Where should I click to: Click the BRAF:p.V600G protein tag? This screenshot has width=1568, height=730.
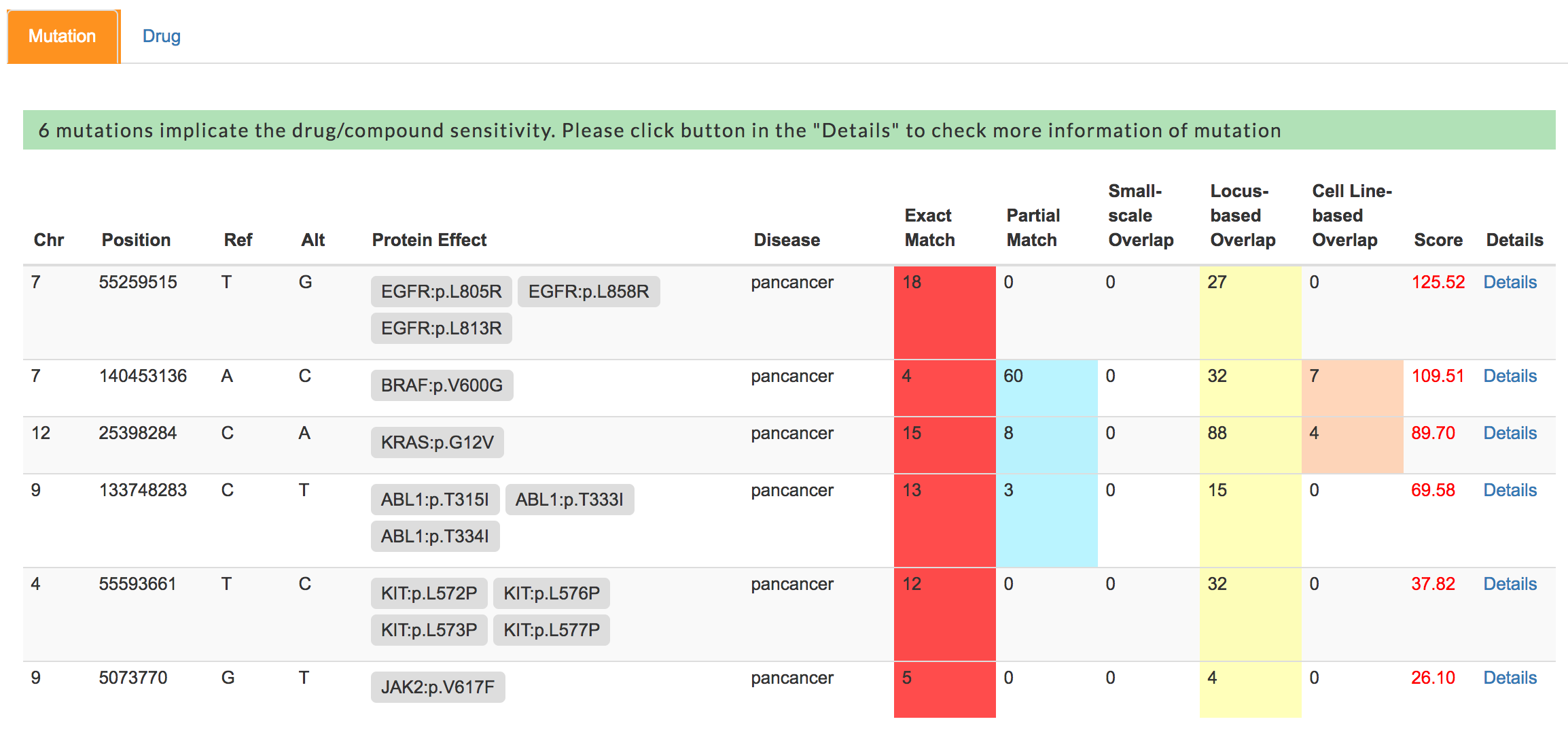coord(442,385)
